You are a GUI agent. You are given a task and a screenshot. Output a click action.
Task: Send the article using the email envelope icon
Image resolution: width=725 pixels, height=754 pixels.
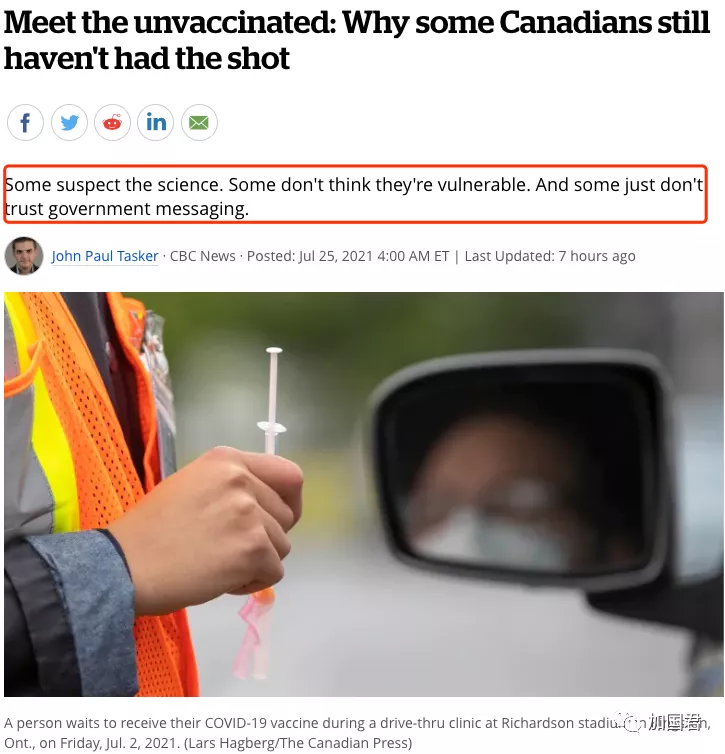click(199, 122)
